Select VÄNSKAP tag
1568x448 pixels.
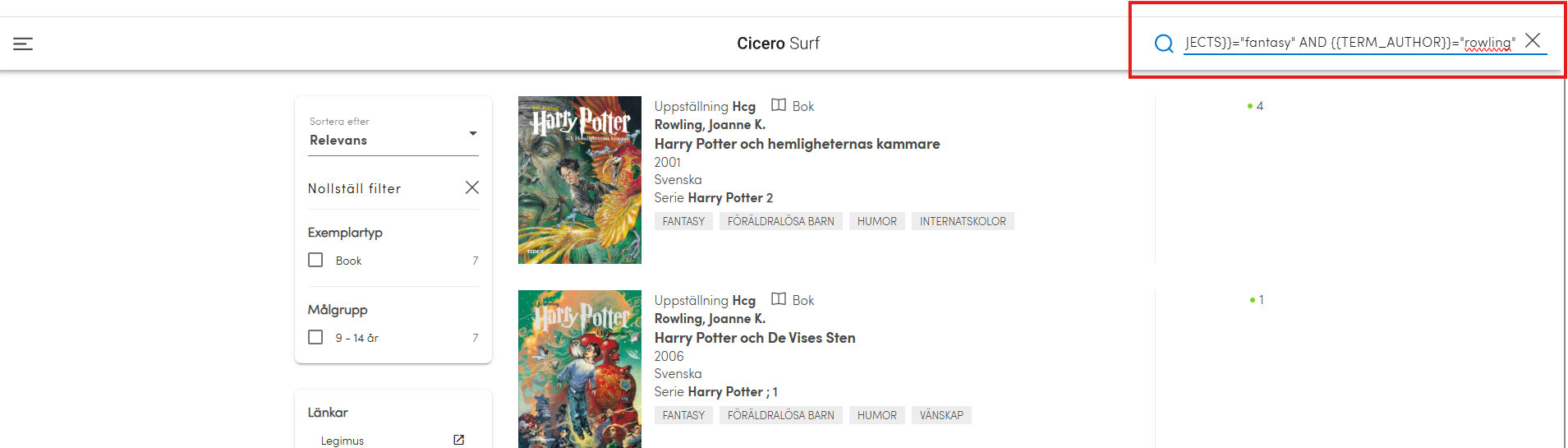(x=941, y=415)
